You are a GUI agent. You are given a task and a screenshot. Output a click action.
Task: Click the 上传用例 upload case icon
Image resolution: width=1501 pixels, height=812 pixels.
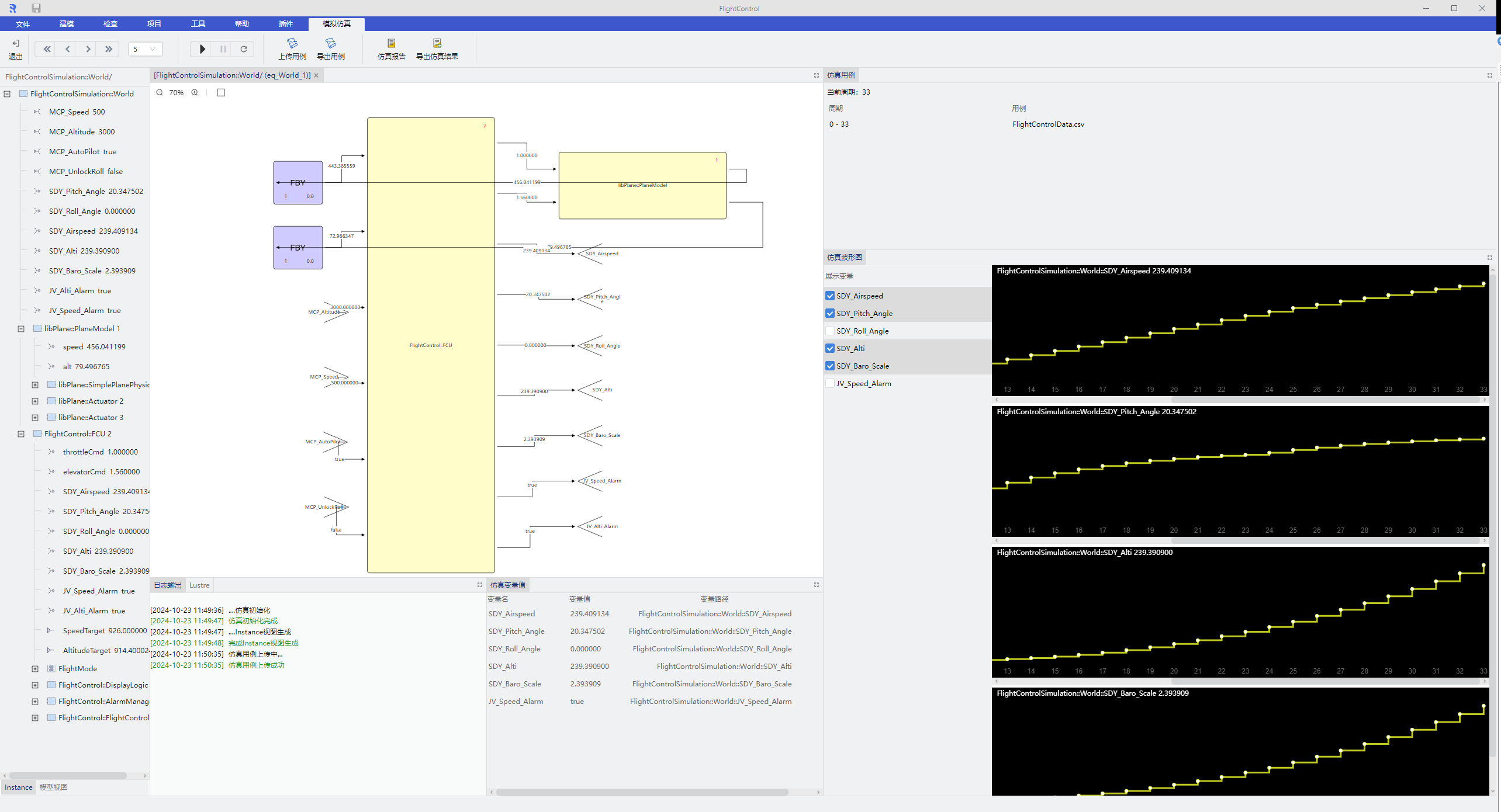pos(292,44)
